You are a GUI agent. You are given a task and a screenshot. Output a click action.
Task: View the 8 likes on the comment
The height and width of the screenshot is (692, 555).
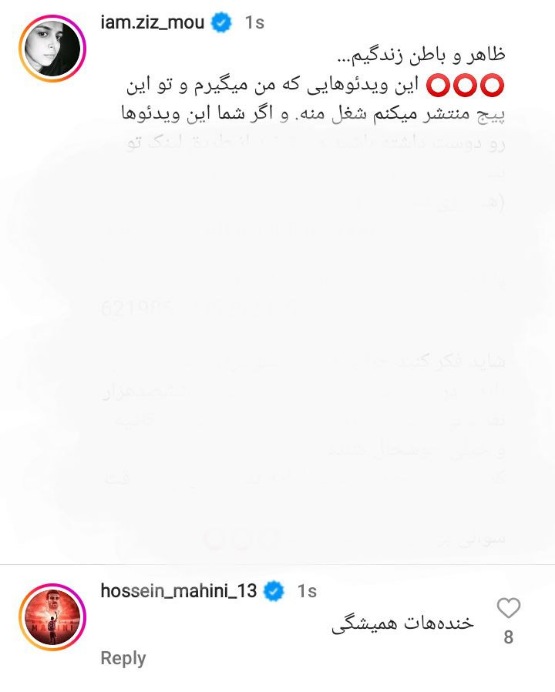point(508,637)
